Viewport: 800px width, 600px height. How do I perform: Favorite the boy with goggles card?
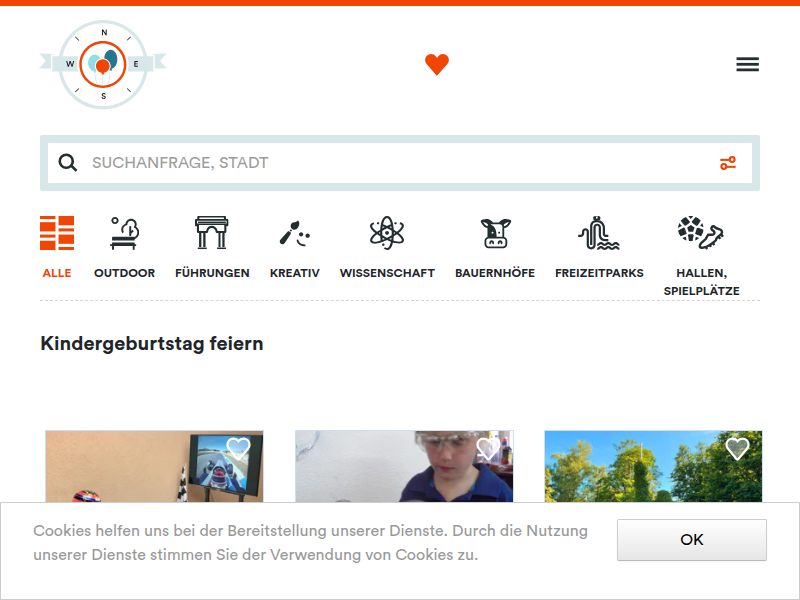coord(488,448)
